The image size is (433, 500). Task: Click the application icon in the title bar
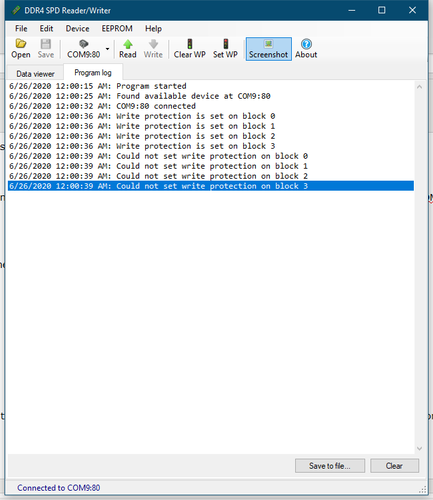tap(16, 10)
